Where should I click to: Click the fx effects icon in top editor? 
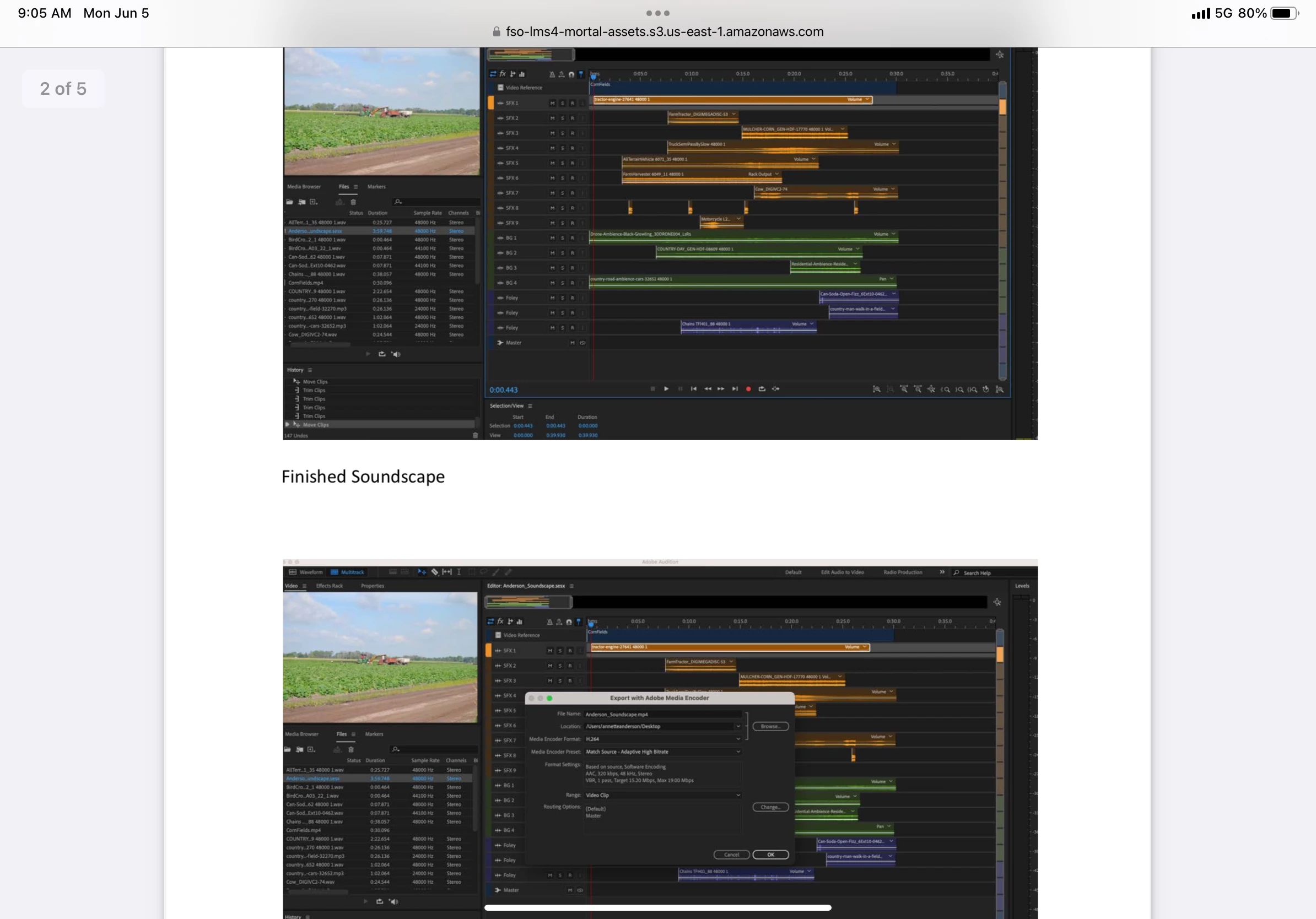coord(503,74)
